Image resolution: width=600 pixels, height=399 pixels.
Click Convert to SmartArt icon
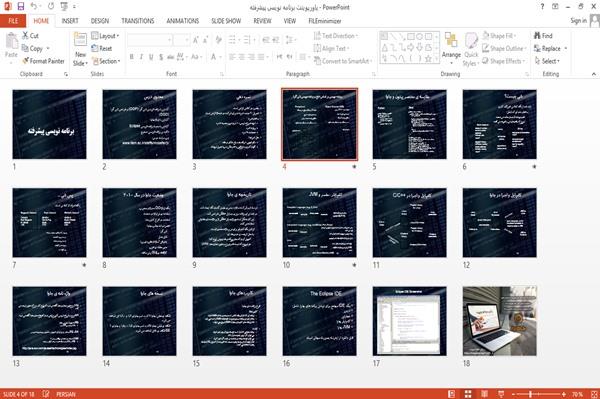pos(317,61)
